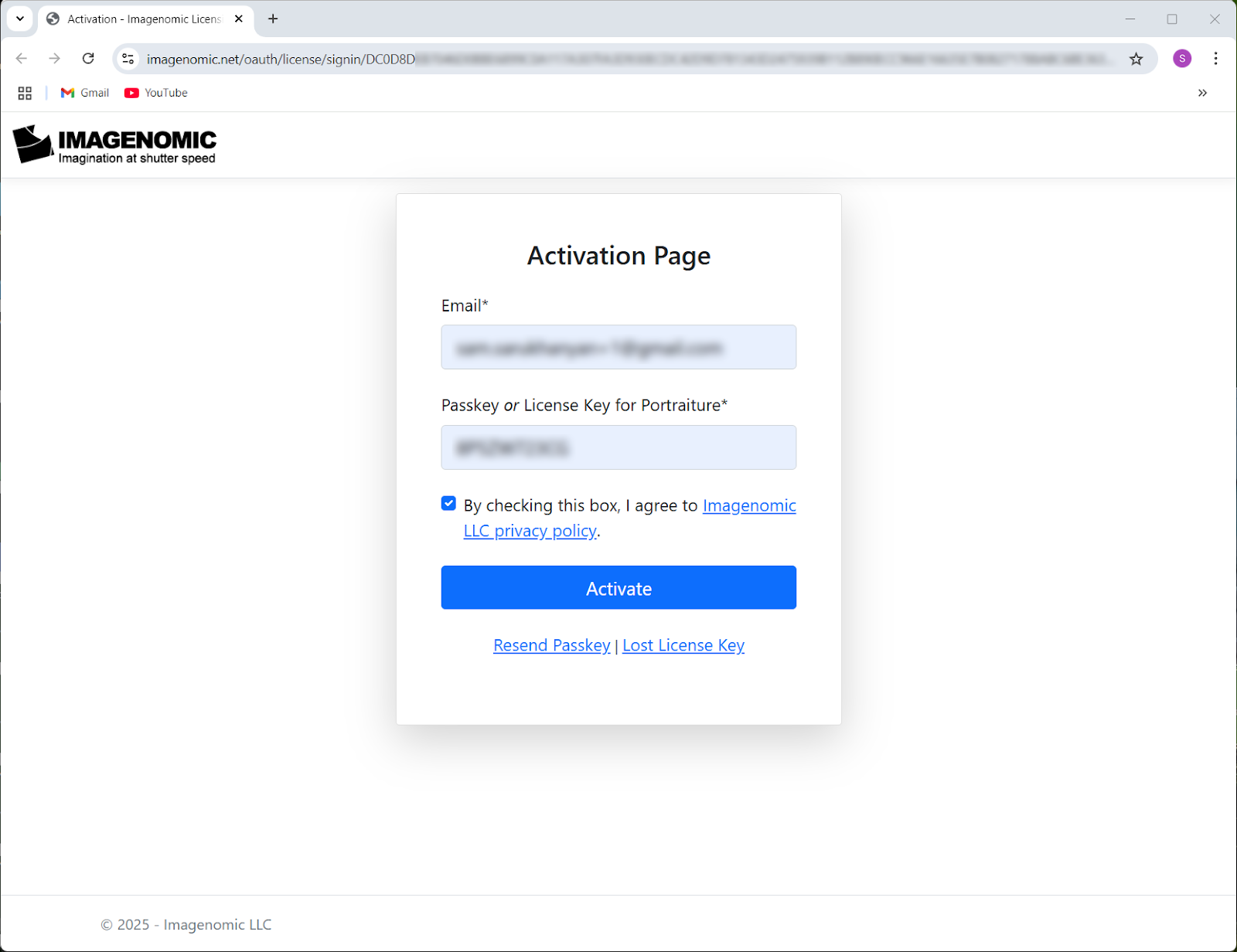Viewport: 1237px width, 952px height.
Task: Open the Resend Passkey link
Action: (551, 645)
